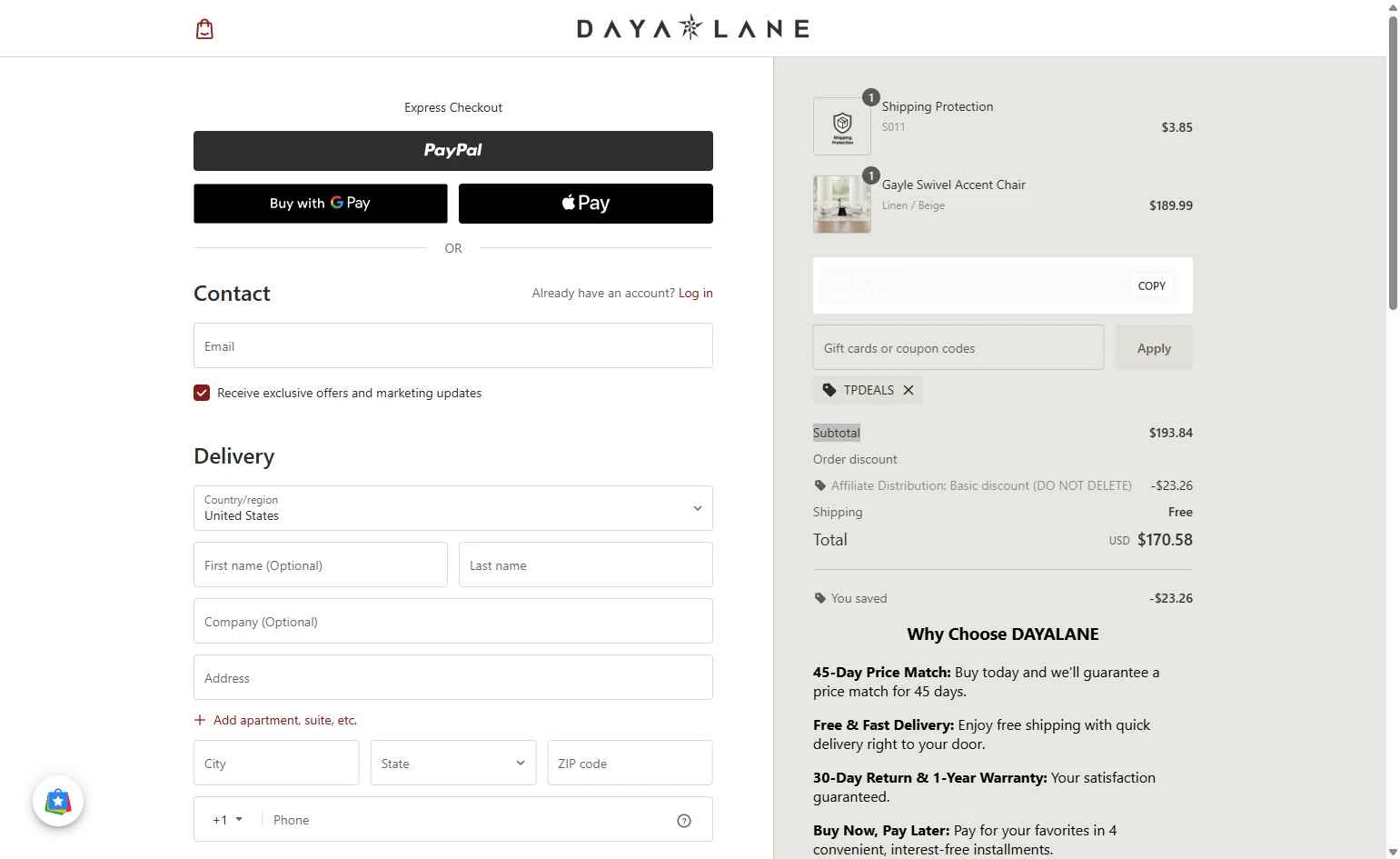This screenshot has width=1400, height=859.
Task: Click the $189.99 chair price
Action: [1171, 205]
